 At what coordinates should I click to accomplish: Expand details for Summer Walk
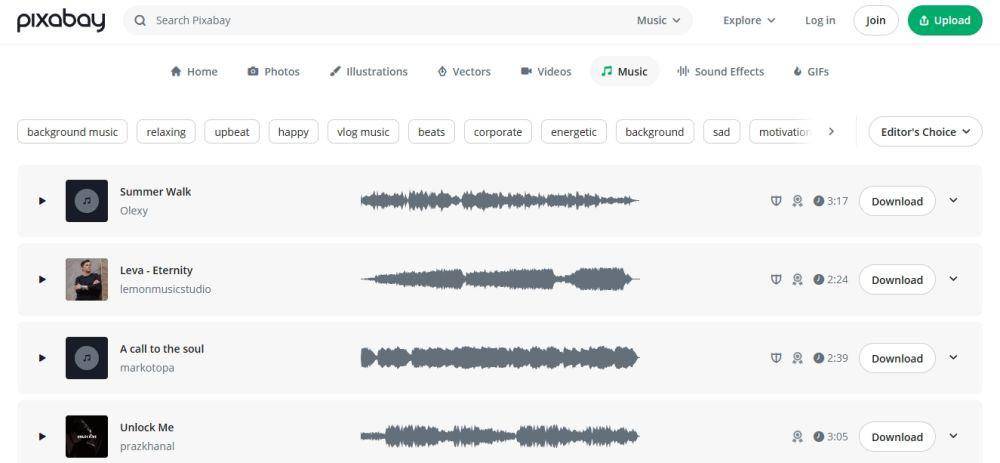pos(953,200)
